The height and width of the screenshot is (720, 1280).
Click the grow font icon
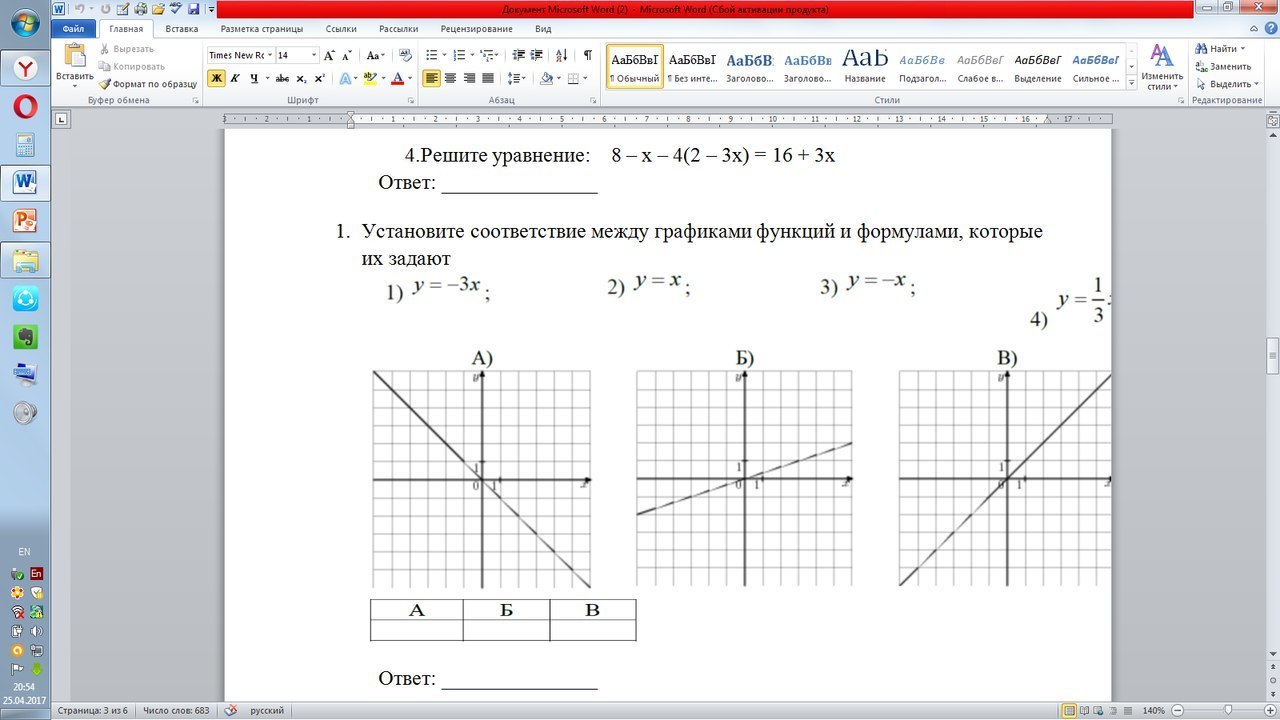(x=329, y=56)
